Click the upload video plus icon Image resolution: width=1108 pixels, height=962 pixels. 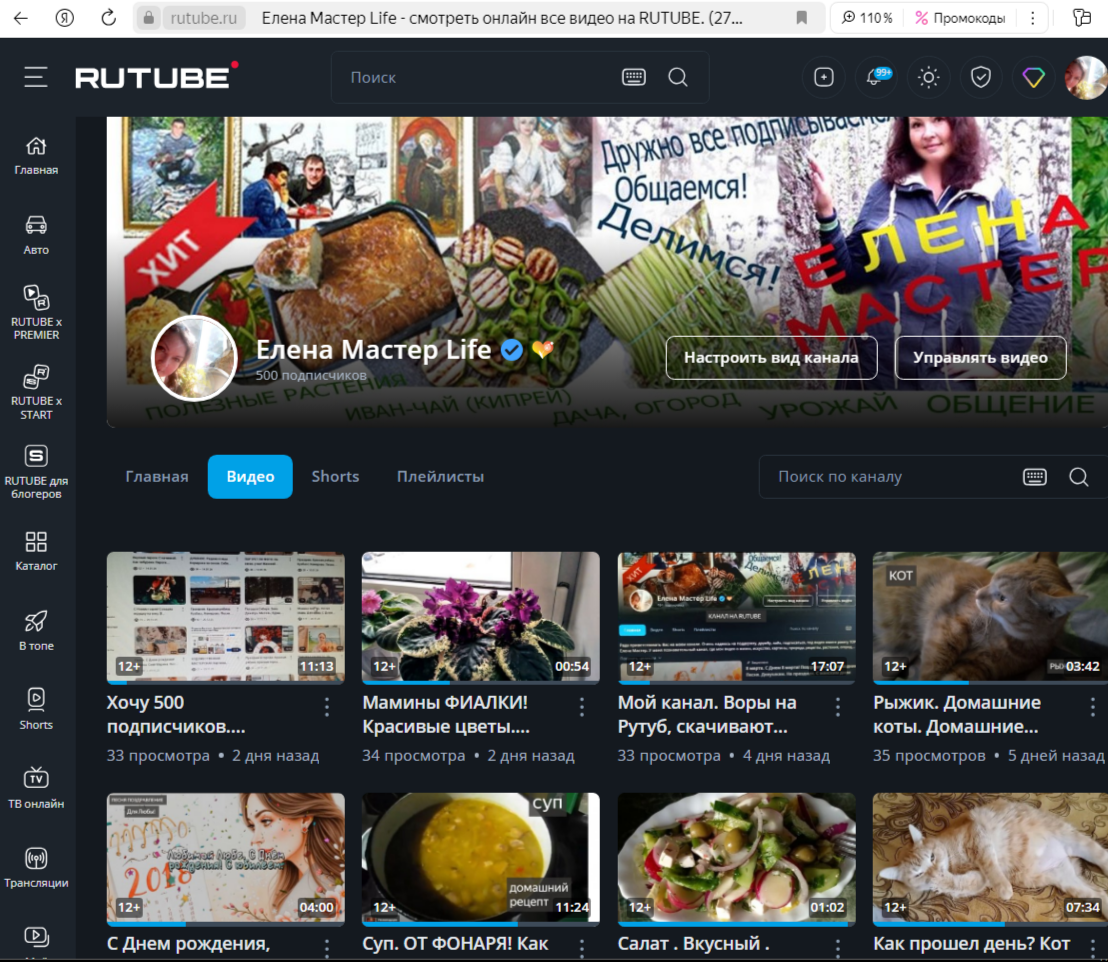(x=824, y=77)
